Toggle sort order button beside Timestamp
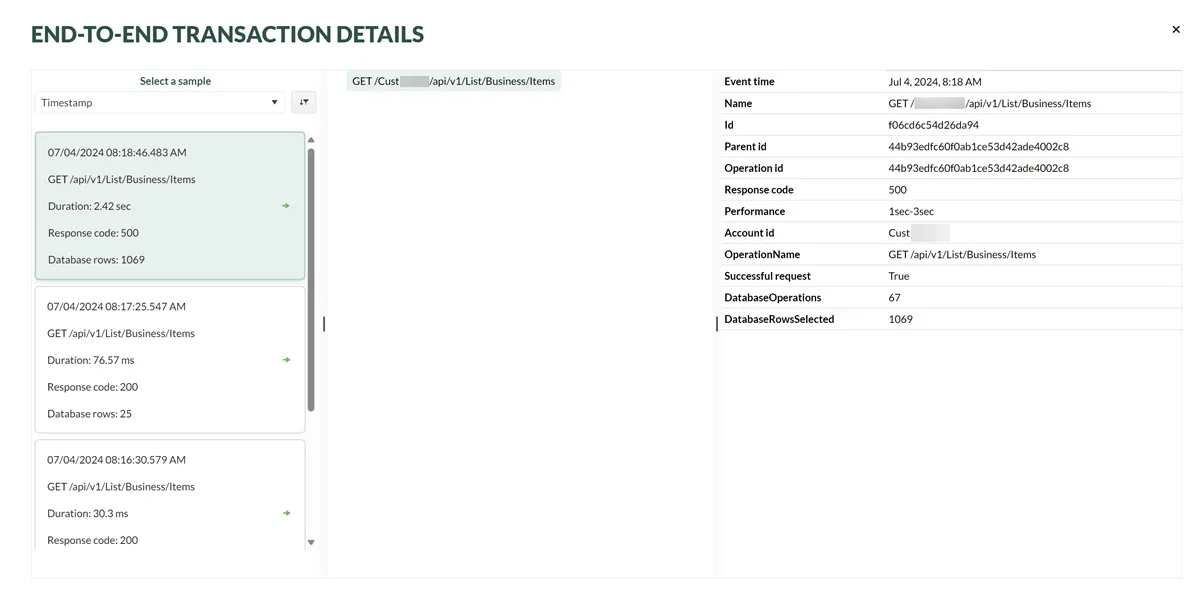This screenshot has width=1200, height=593. (303, 102)
